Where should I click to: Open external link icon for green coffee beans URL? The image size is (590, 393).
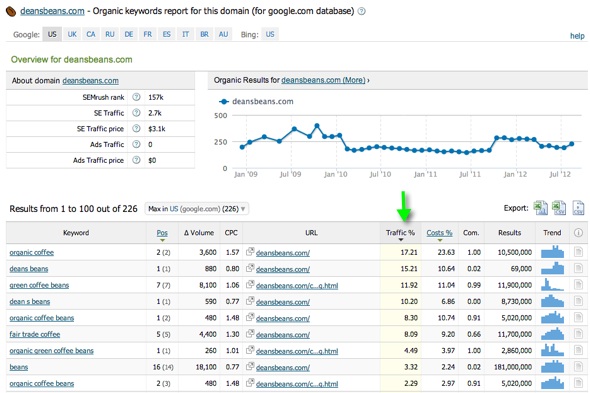pos(250,285)
